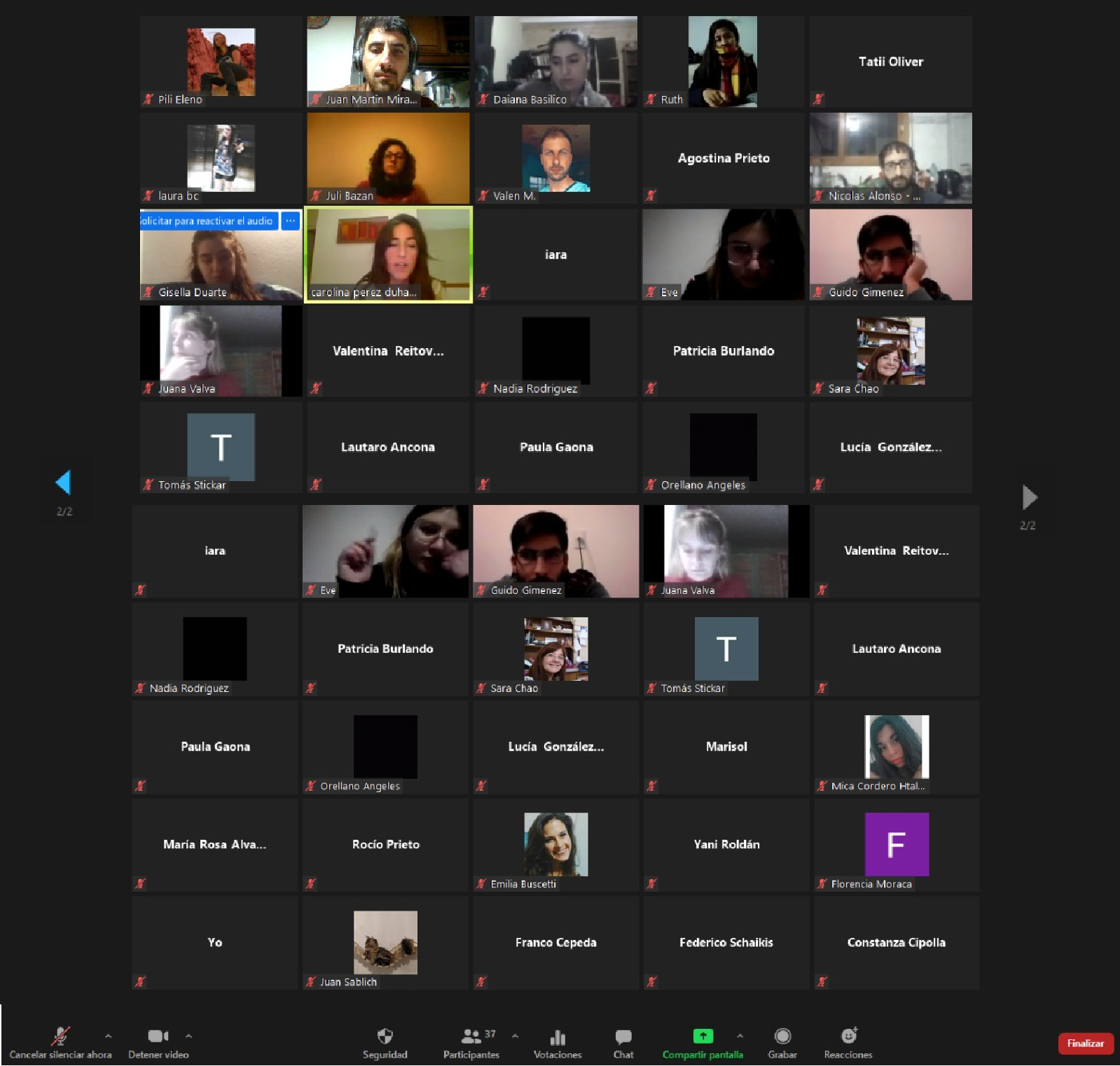
Task: Expand the arrow next to Participantes
Action: (x=515, y=1036)
